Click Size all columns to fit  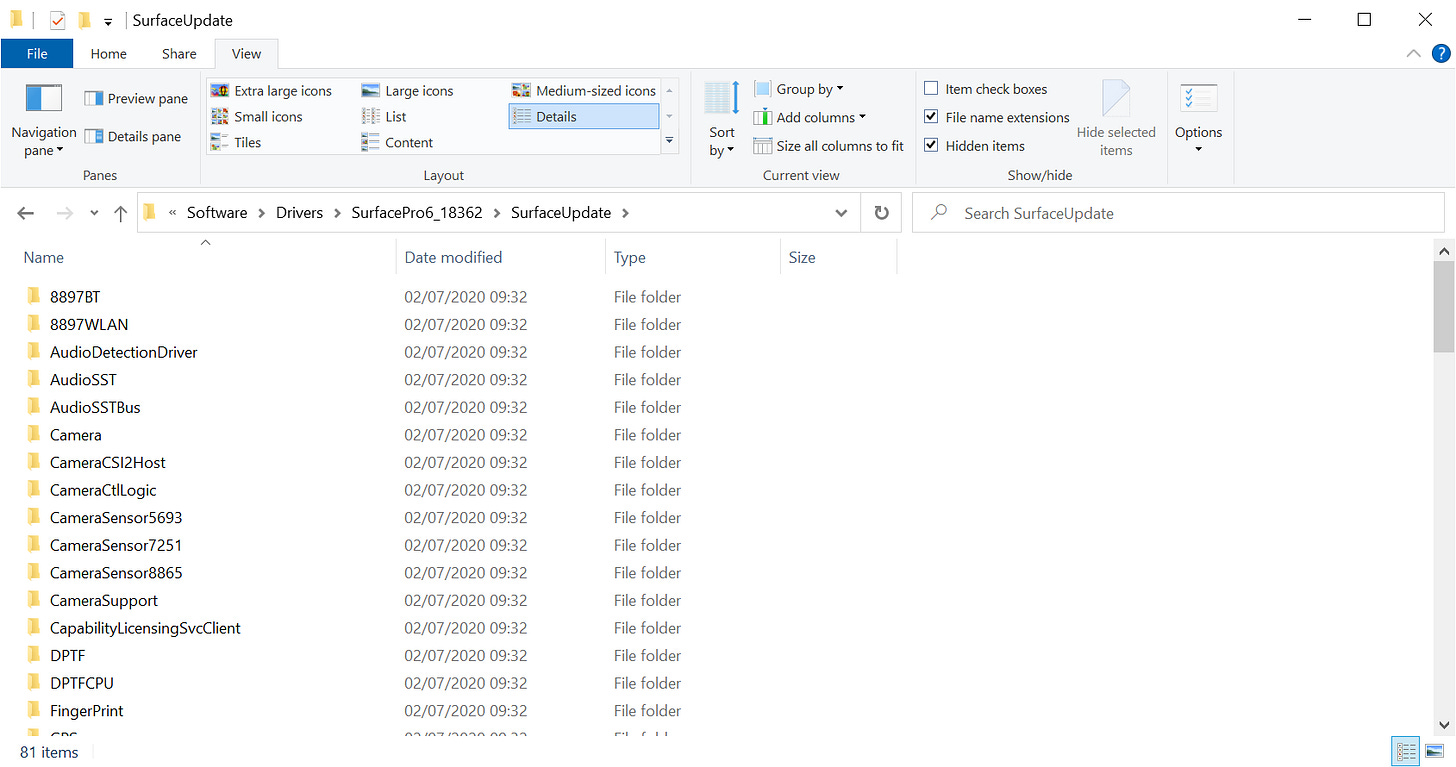point(829,146)
